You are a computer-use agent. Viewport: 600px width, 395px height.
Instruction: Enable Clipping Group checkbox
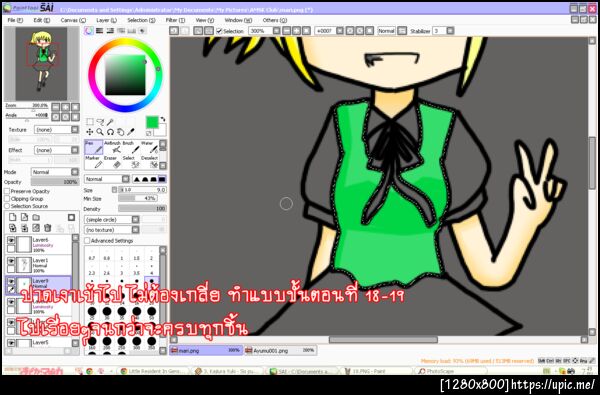coord(7,199)
